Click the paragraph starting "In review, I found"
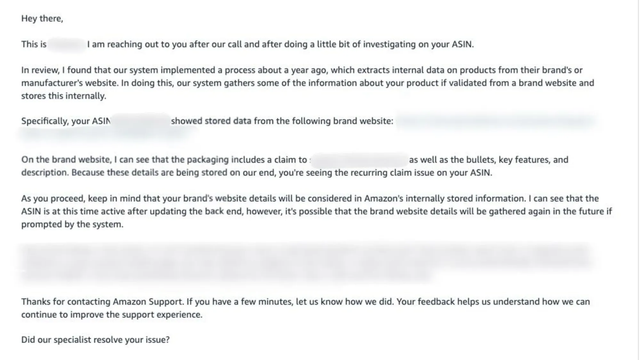This screenshot has width=640, height=360. coord(308,83)
